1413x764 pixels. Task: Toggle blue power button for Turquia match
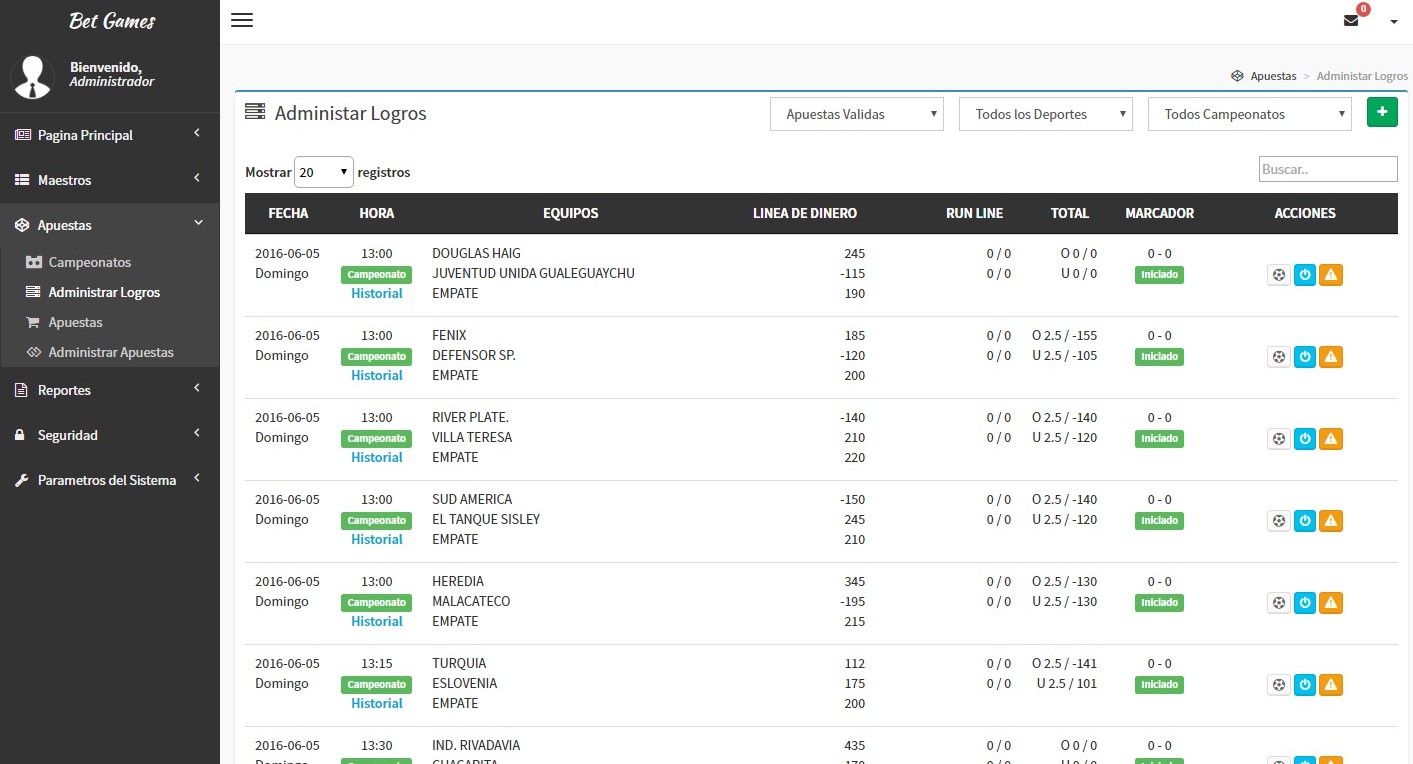tap(1304, 685)
